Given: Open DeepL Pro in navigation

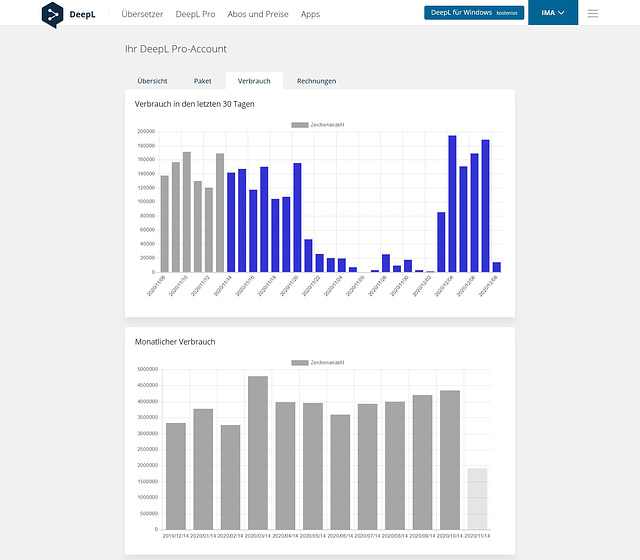Looking at the screenshot, I should pos(195,14).
